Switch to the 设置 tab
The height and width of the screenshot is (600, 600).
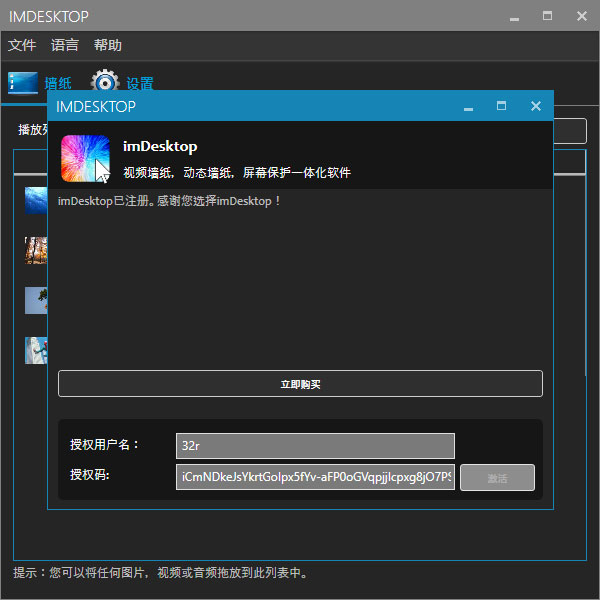point(140,83)
